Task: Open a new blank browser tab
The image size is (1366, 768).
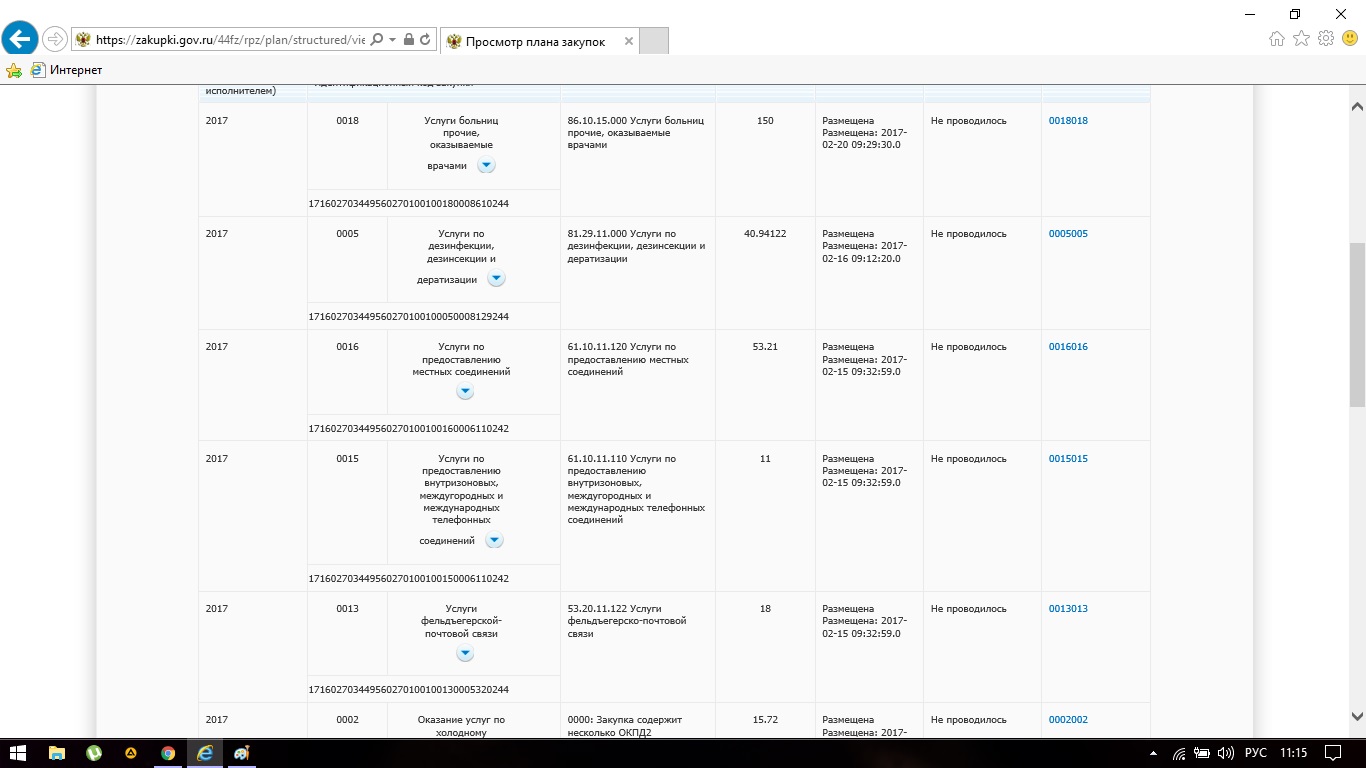Action: (653, 41)
